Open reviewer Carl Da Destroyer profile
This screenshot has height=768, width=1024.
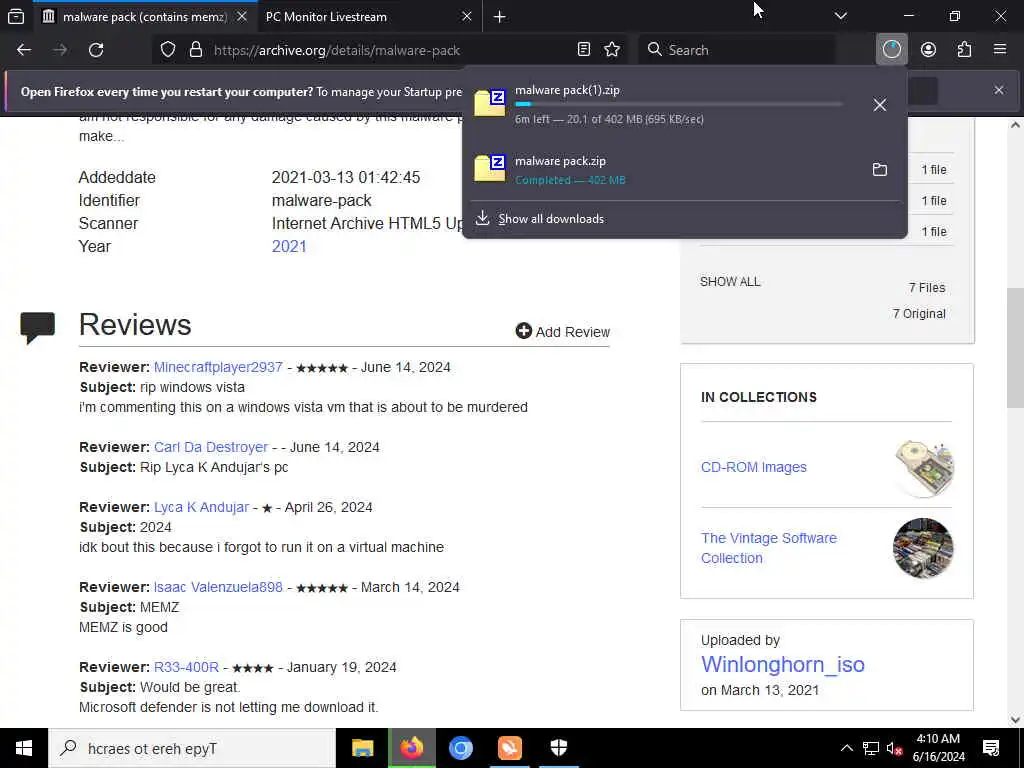point(211,447)
